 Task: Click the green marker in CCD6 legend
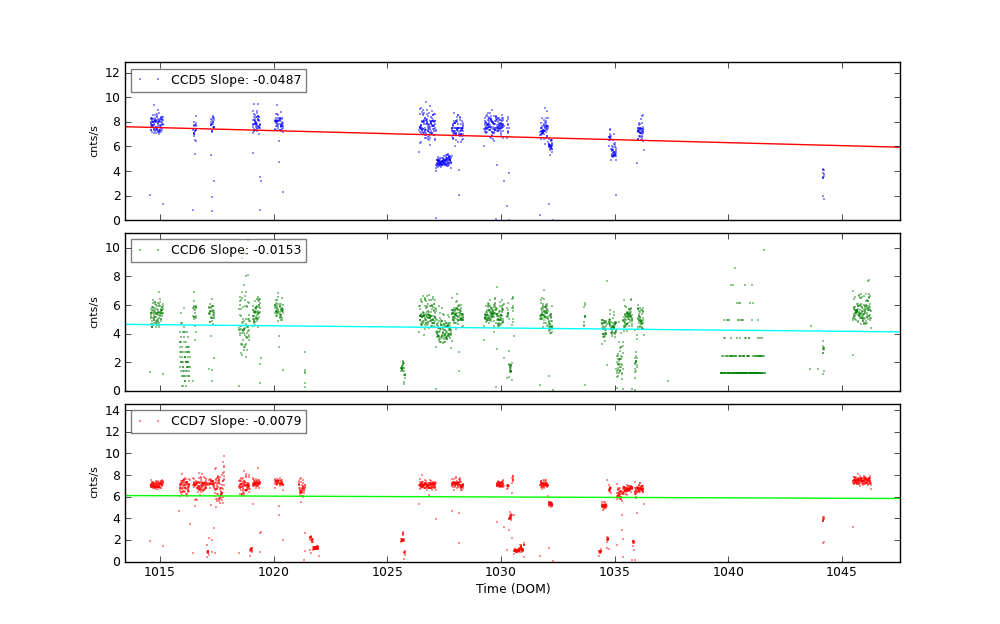click(x=140, y=250)
